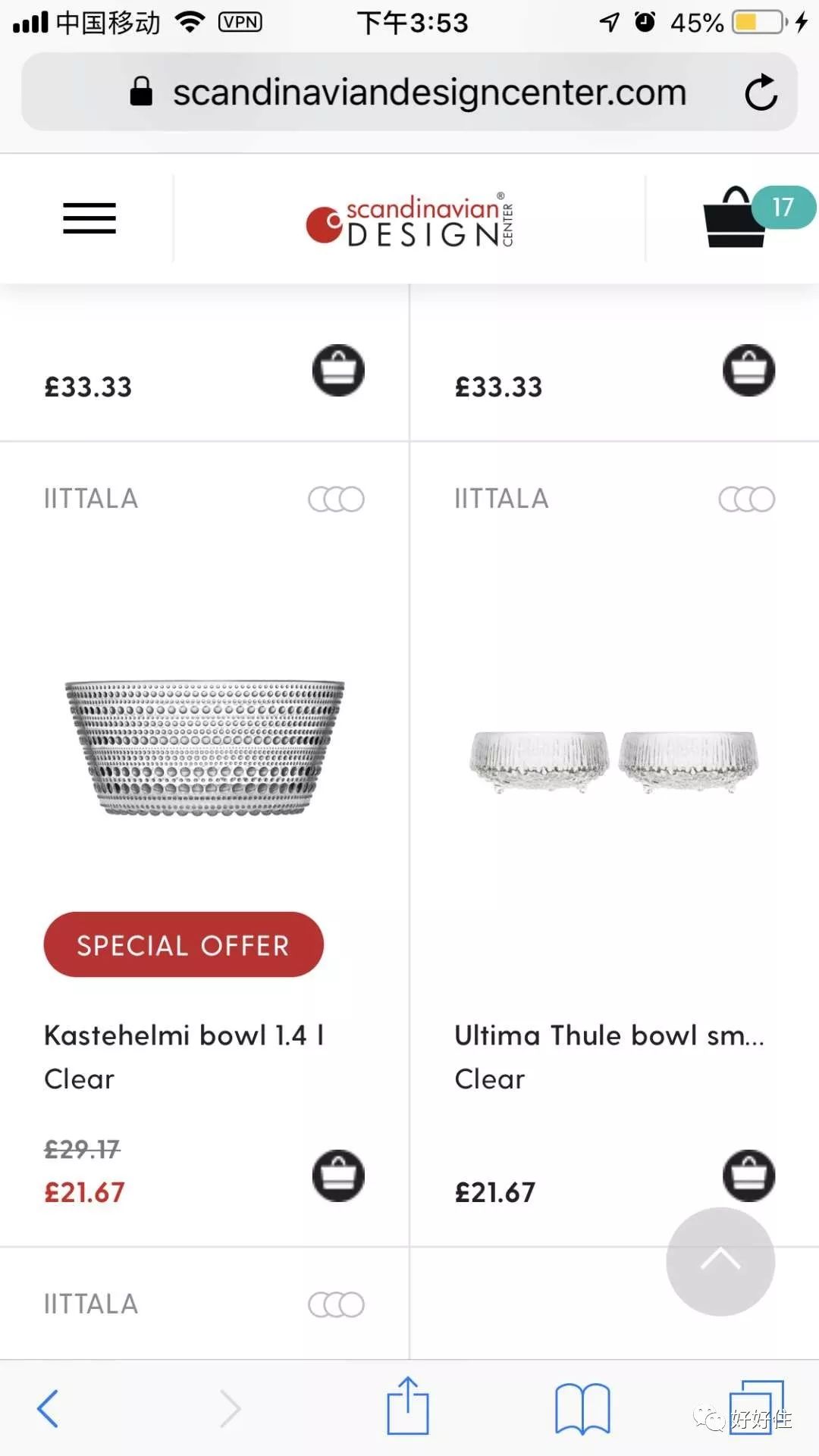Viewport: 819px width, 1456px height.
Task: Toggle color variants on bottom Iittala product
Action: click(x=336, y=1304)
